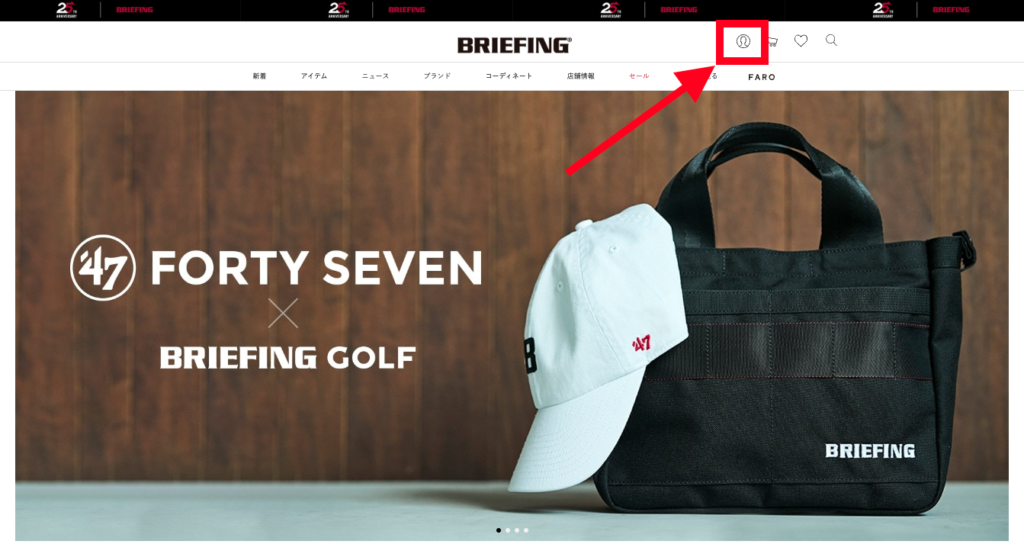Open the user account login icon
1024x554 pixels.
[x=743, y=41]
